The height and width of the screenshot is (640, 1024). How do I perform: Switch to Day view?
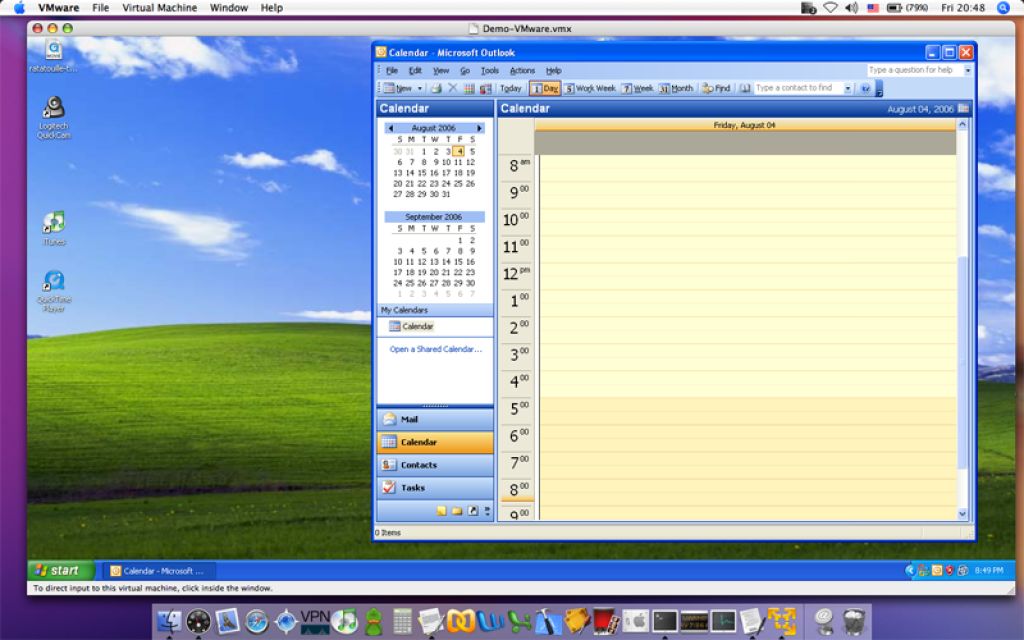click(545, 88)
